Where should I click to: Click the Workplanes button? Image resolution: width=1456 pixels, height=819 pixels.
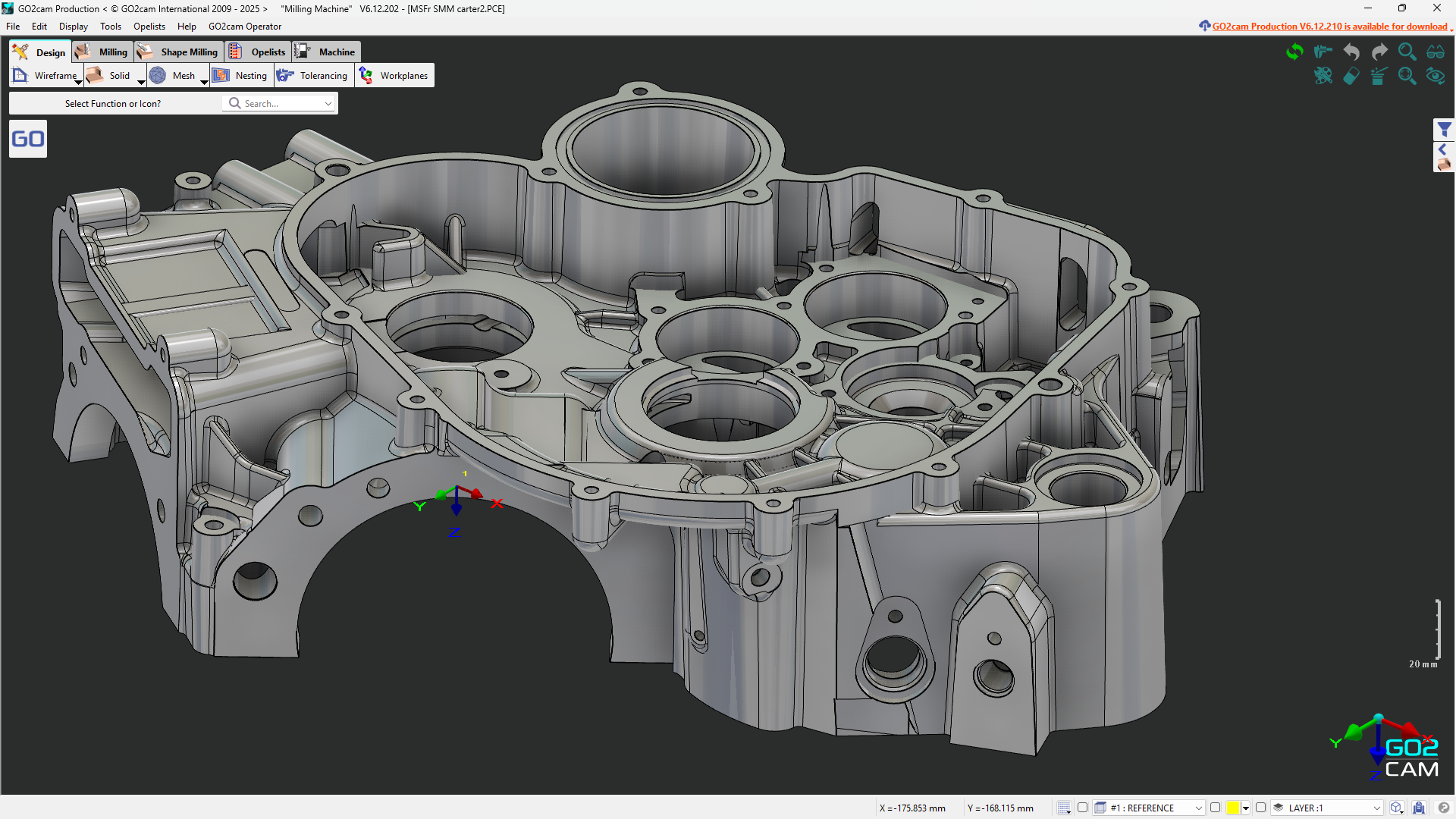(394, 75)
